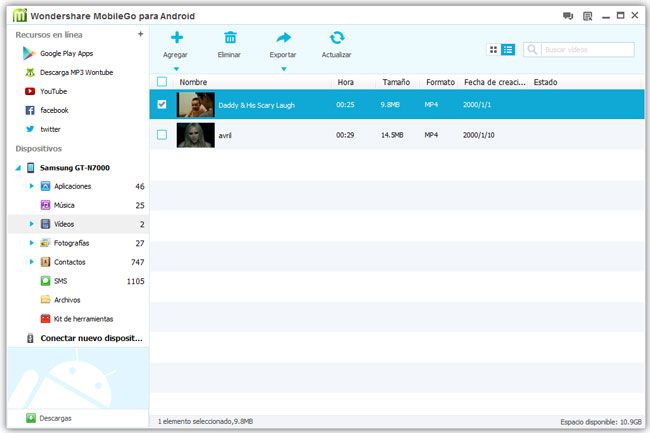Open Música category
This screenshot has width=650, height=433.
click(64, 205)
